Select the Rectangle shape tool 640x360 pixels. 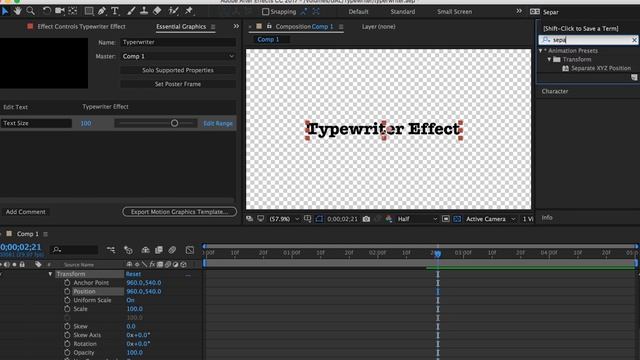point(89,11)
